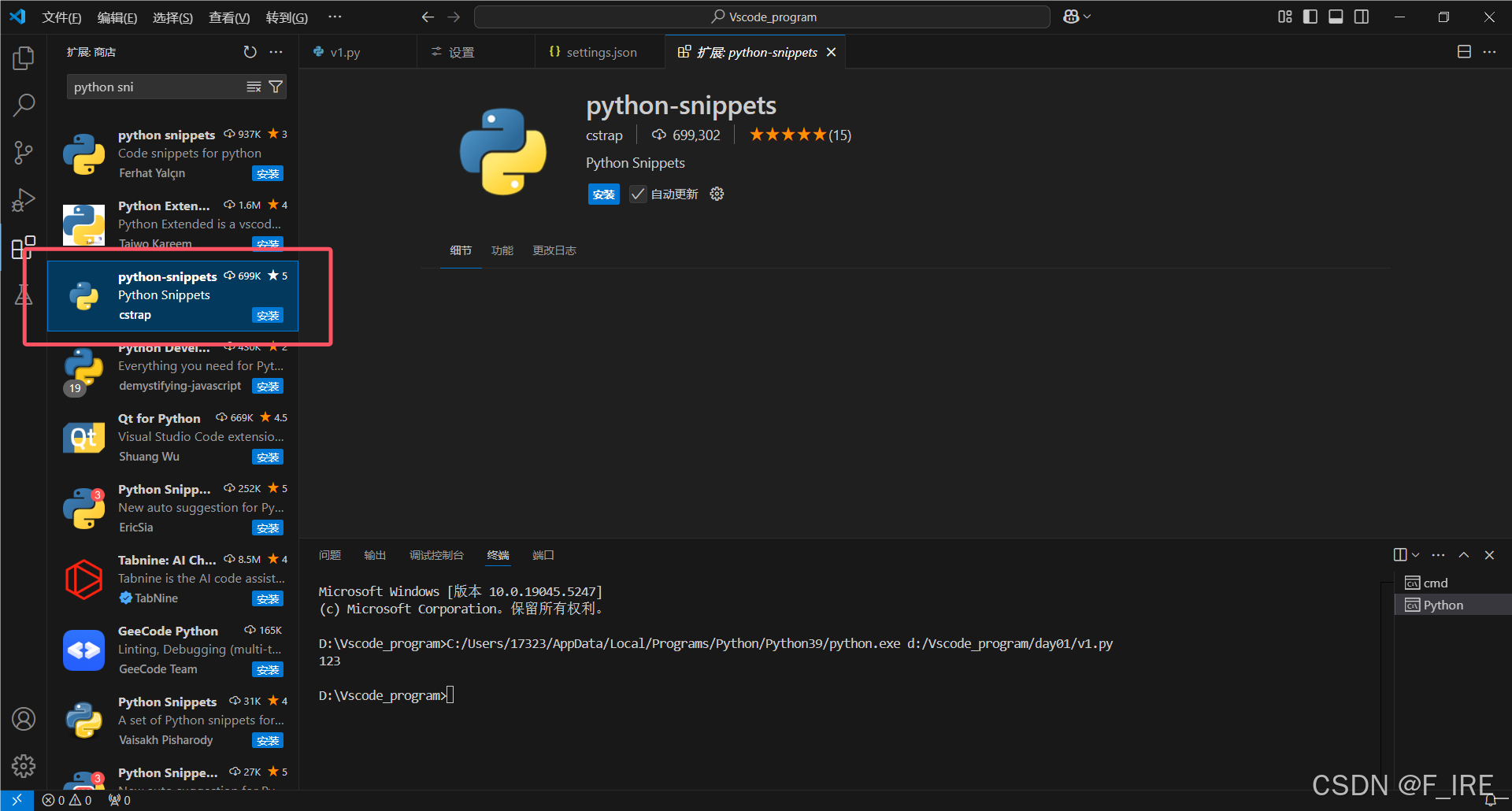This screenshot has height=811, width=1512.
Task: Open the Testing flask icon
Action: coord(24,294)
